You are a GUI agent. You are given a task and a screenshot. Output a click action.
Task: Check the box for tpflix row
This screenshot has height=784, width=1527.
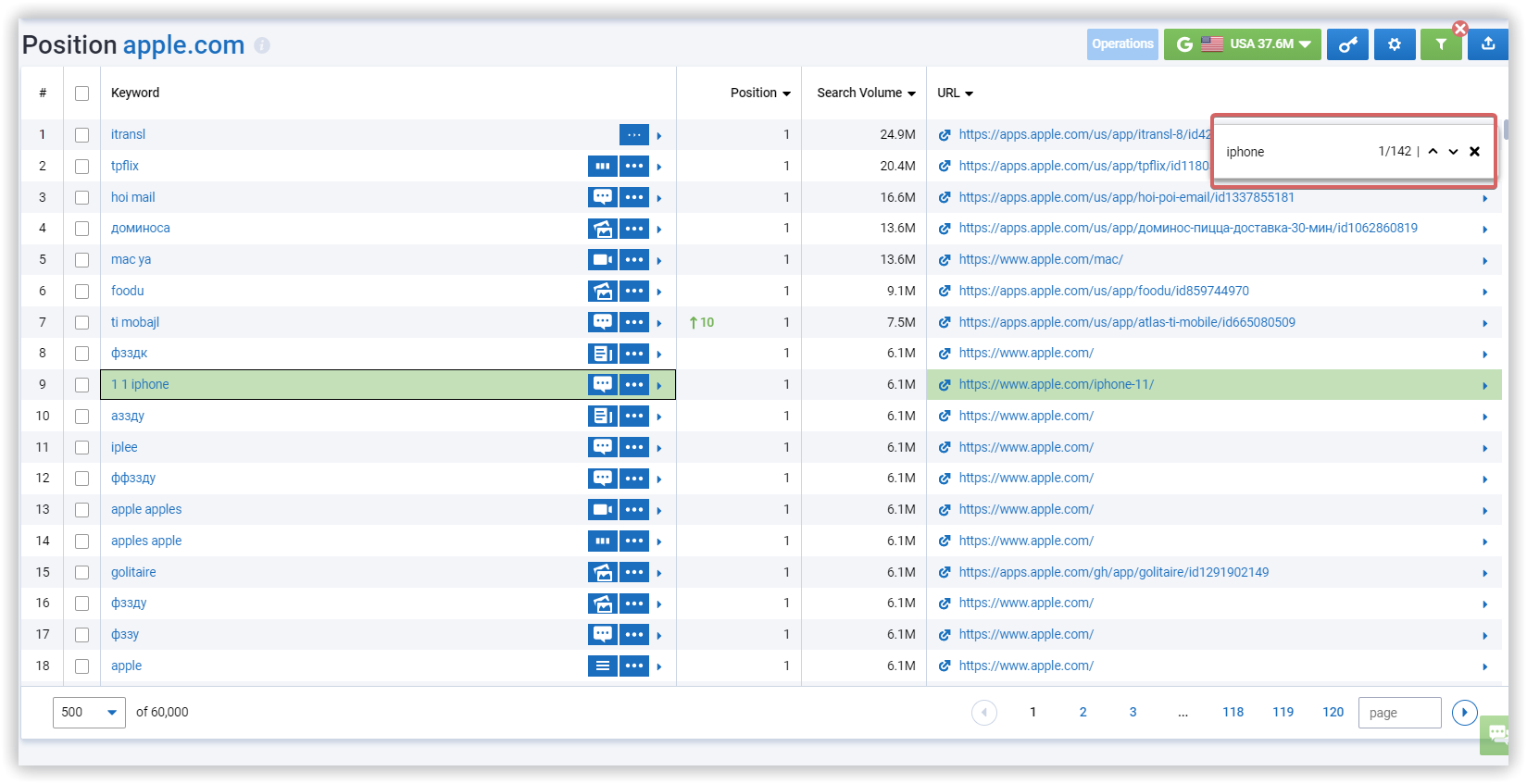81,167
